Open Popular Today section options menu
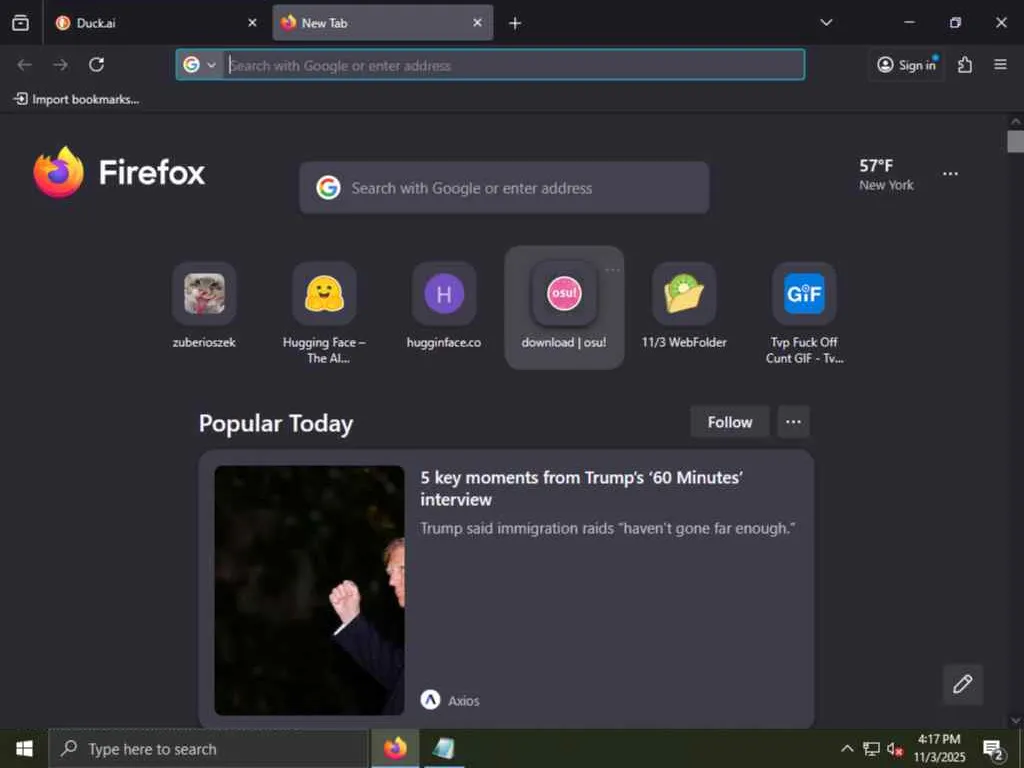Viewport: 1024px width, 768px height. pyautogui.click(x=793, y=422)
